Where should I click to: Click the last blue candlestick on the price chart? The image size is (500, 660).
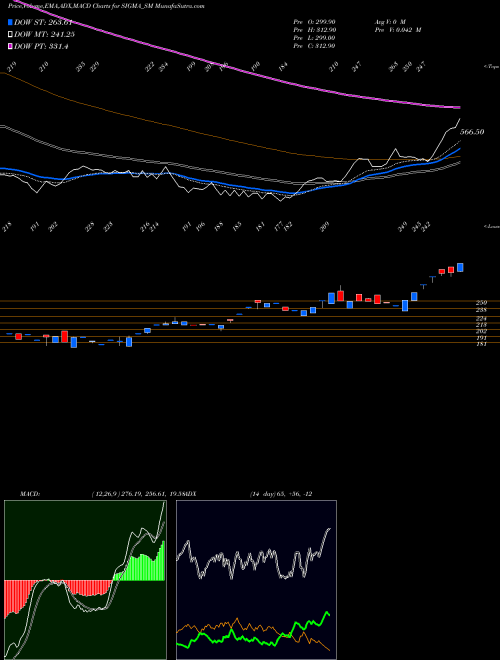tap(460, 267)
